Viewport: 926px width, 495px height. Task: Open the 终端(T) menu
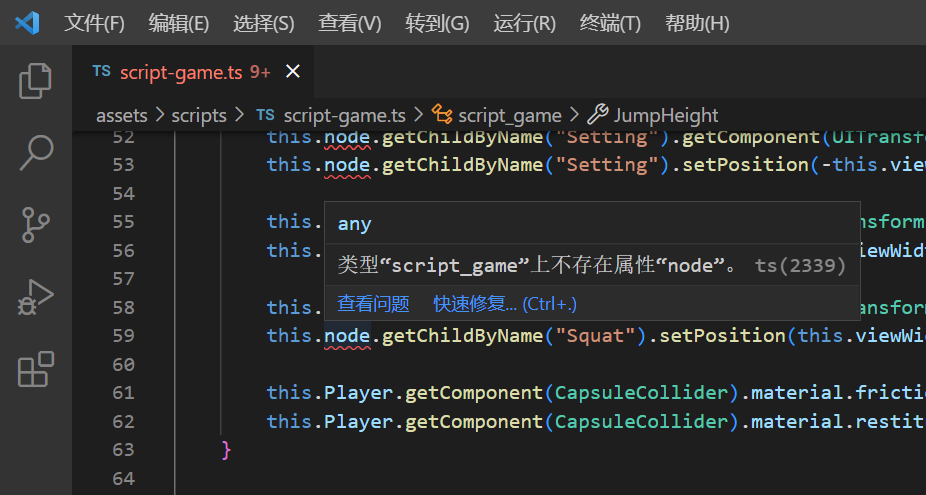point(610,23)
